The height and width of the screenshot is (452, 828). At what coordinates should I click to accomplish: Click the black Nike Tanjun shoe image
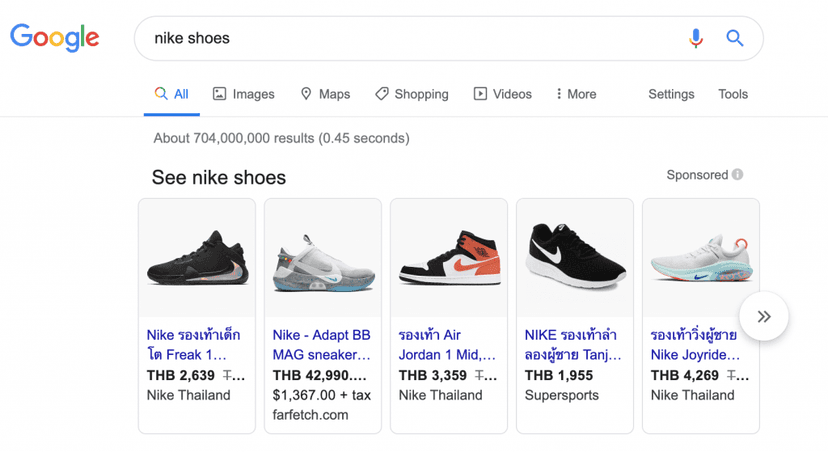575,258
